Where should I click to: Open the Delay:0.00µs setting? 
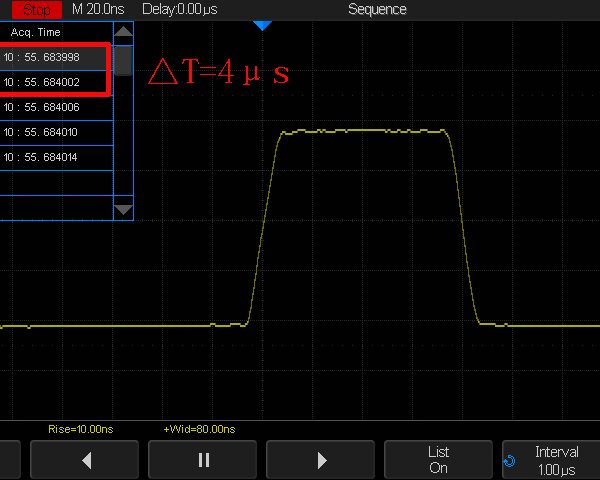[x=179, y=9]
